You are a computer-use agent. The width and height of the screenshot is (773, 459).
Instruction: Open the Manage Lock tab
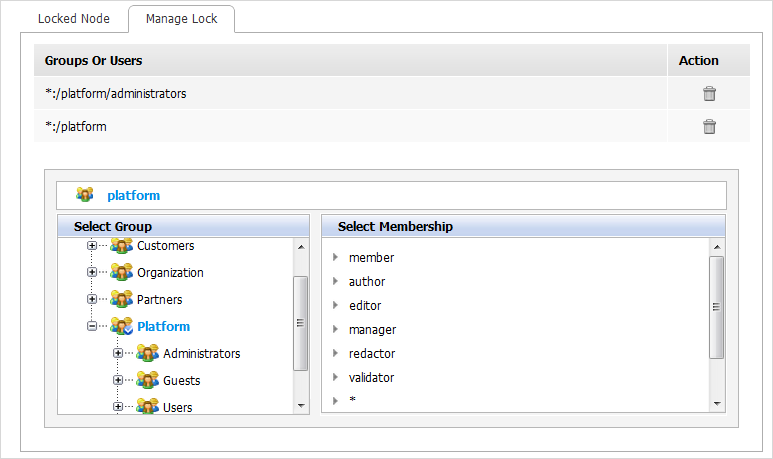coord(181,19)
